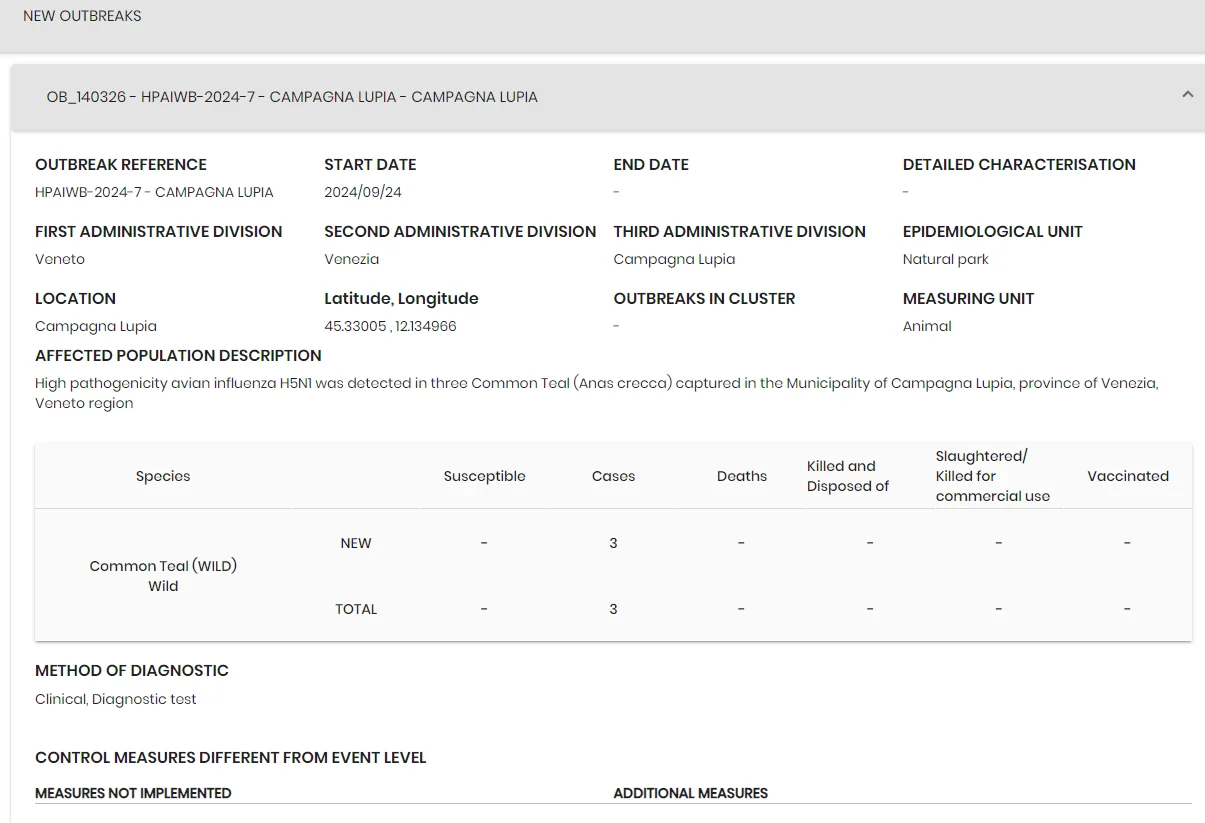Image resolution: width=1205 pixels, height=823 pixels.
Task: Click AFFECTED POPULATION DESCRIPTION heading
Action: tap(178, 356)
